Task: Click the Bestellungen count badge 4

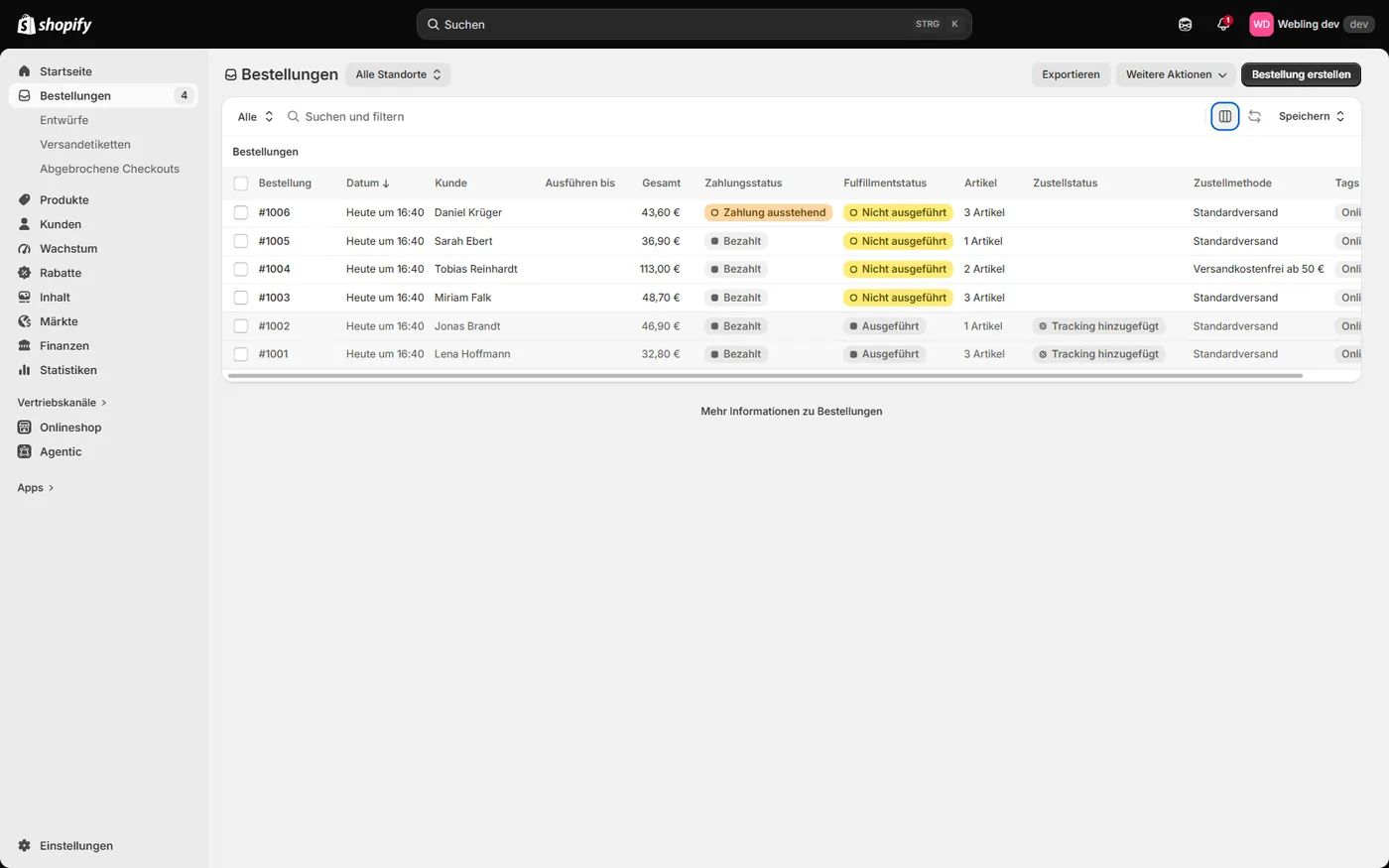Action: (x=184, y=95)
